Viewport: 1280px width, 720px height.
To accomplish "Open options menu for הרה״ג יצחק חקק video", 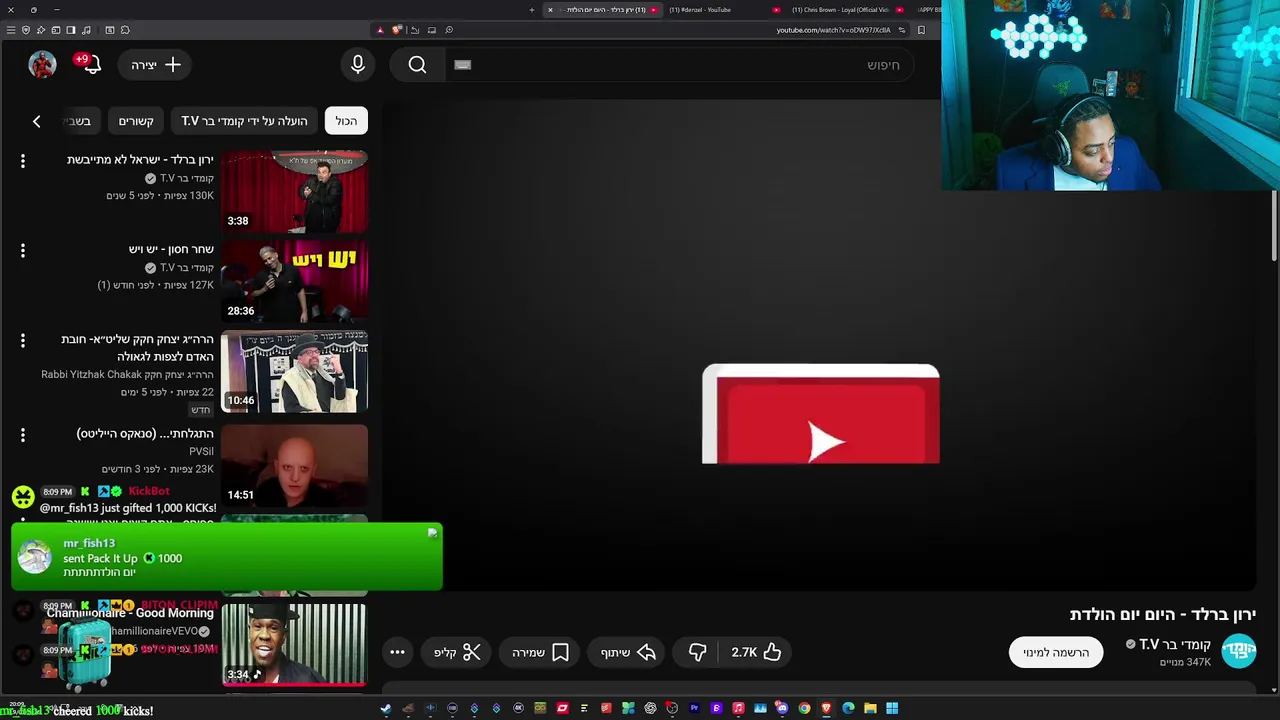I will (x=23, y=341).
